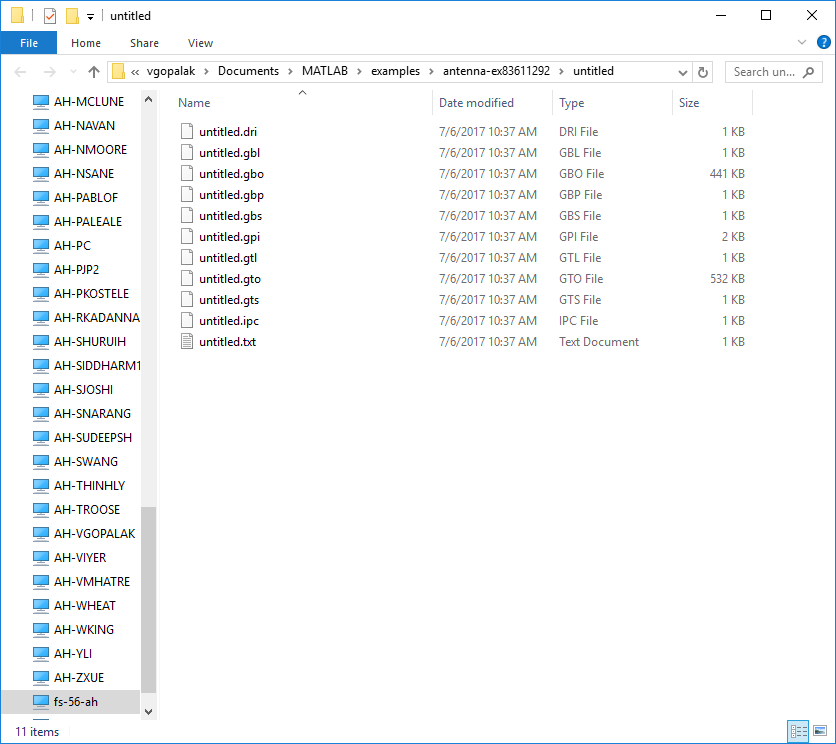Screen dimensions: 836x744
Task: Switch to the View ribbon tab
Action: [x=200, y=43]
